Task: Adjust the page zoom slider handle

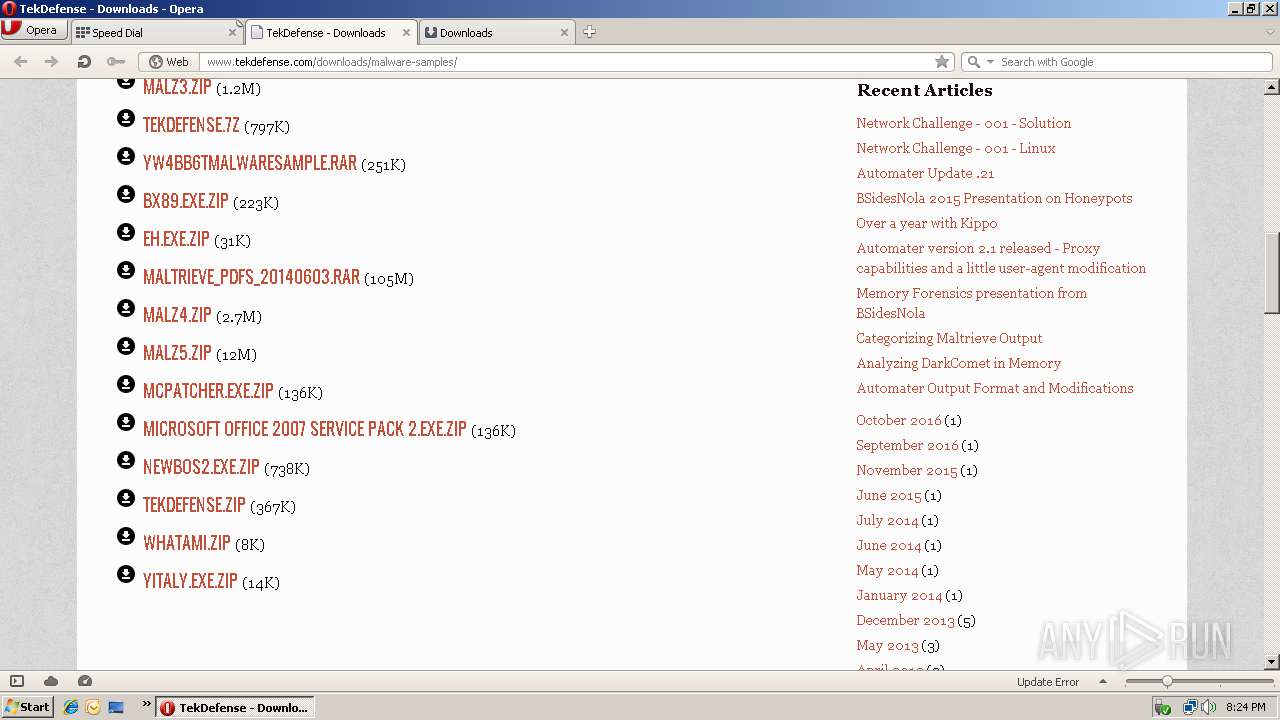Action: click(1166, 681)
